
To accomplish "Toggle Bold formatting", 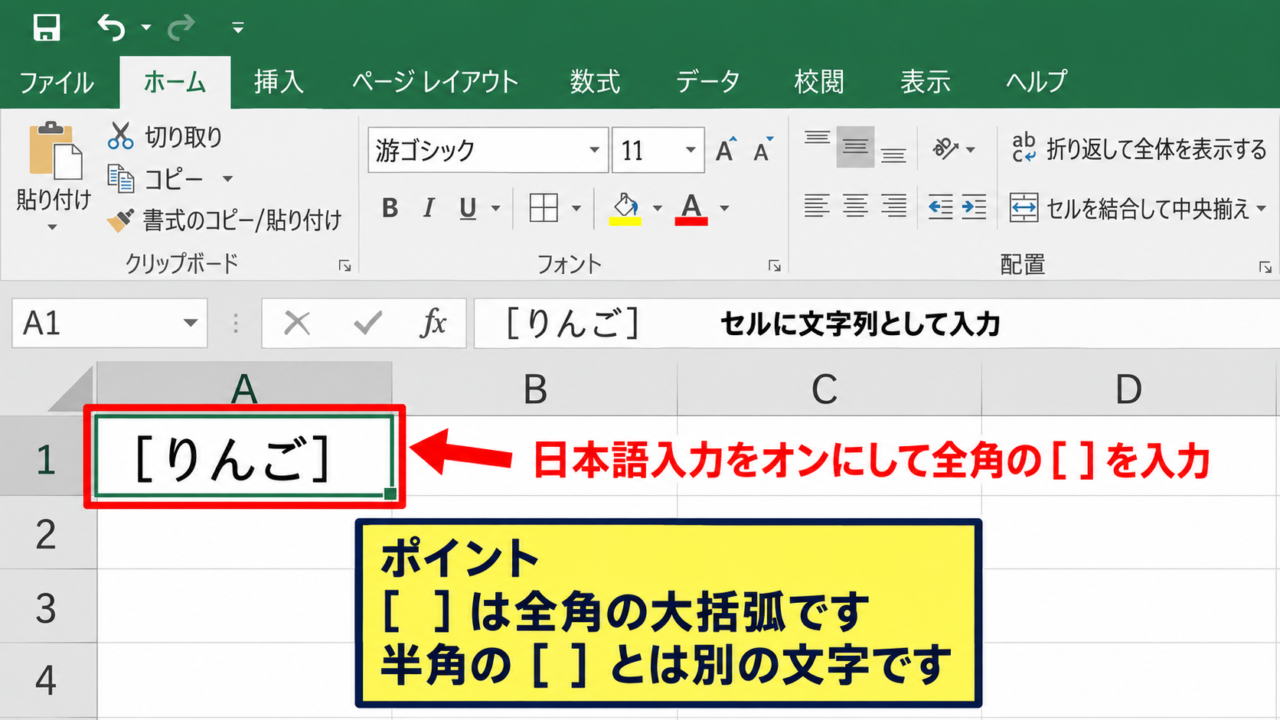I will pyautogui.click(x=390, y=208).
